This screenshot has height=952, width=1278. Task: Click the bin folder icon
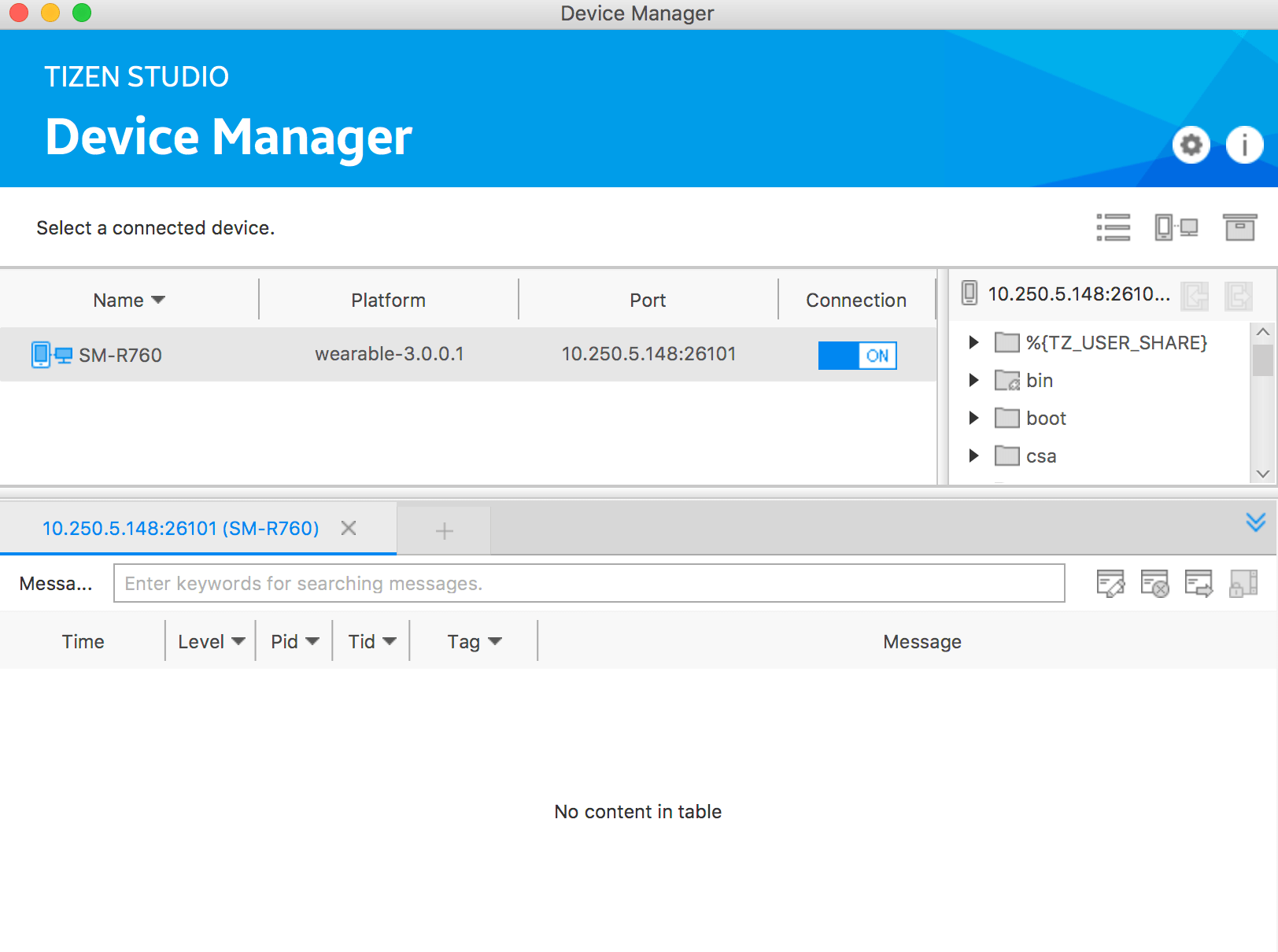tap(1007, 380)
